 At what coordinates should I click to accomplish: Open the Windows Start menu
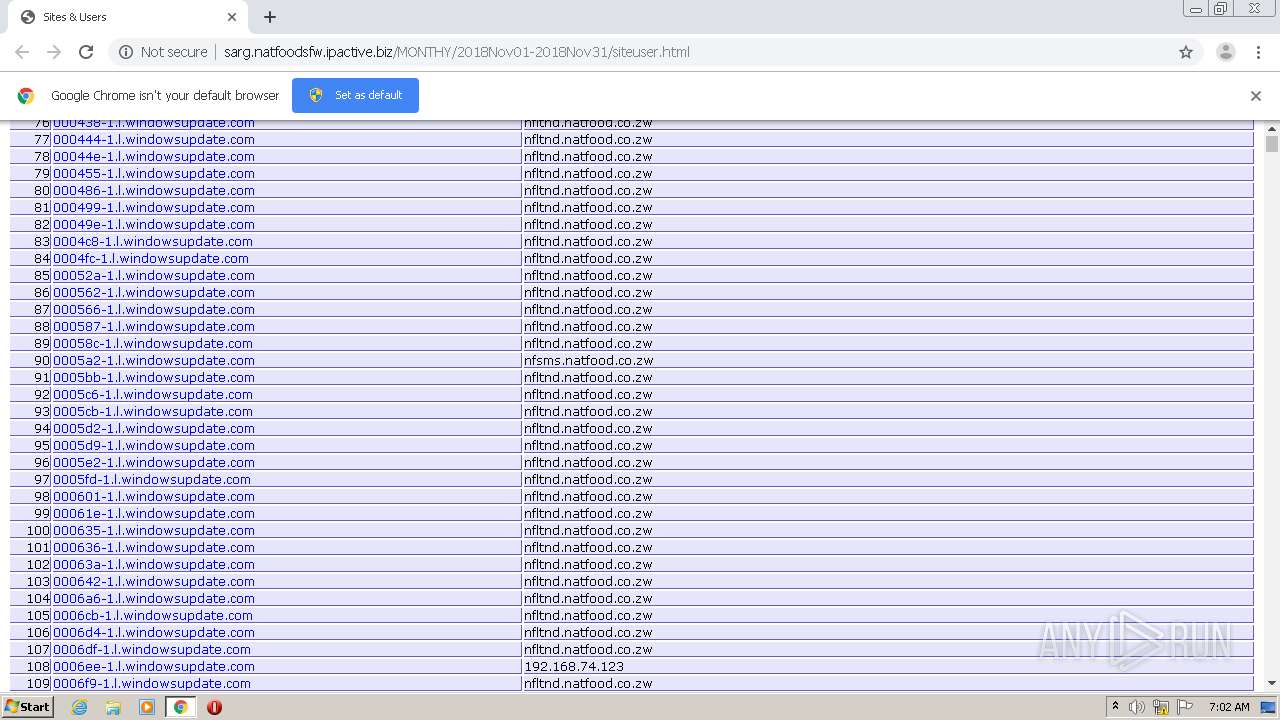(x=27, y=707)
